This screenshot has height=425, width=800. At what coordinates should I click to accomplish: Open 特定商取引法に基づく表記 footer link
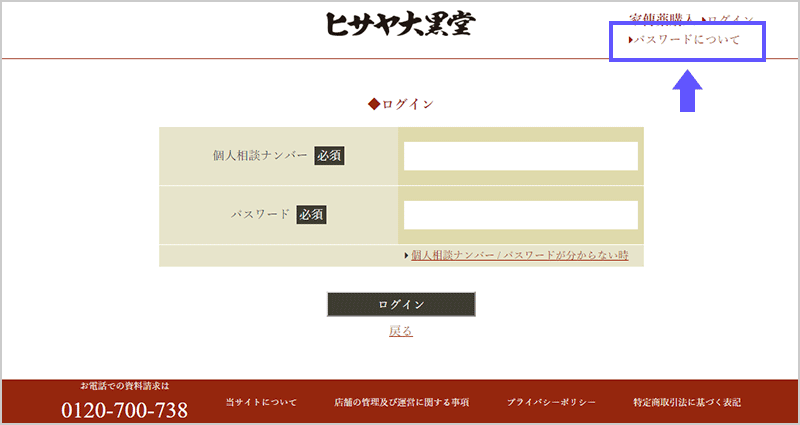(687, 403)
